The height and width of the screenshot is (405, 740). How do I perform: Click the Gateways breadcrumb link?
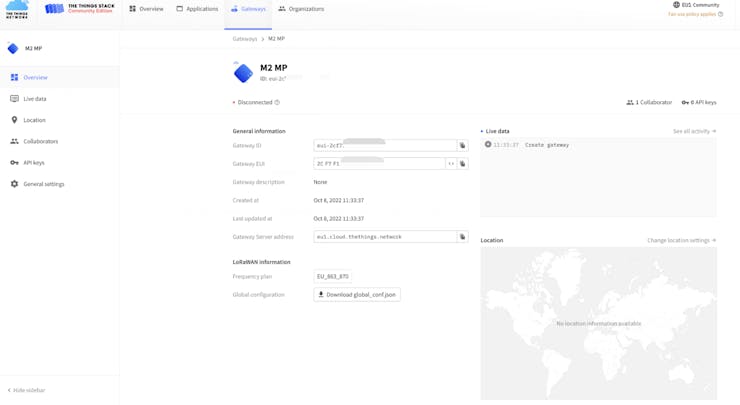[x=245, y=39]
